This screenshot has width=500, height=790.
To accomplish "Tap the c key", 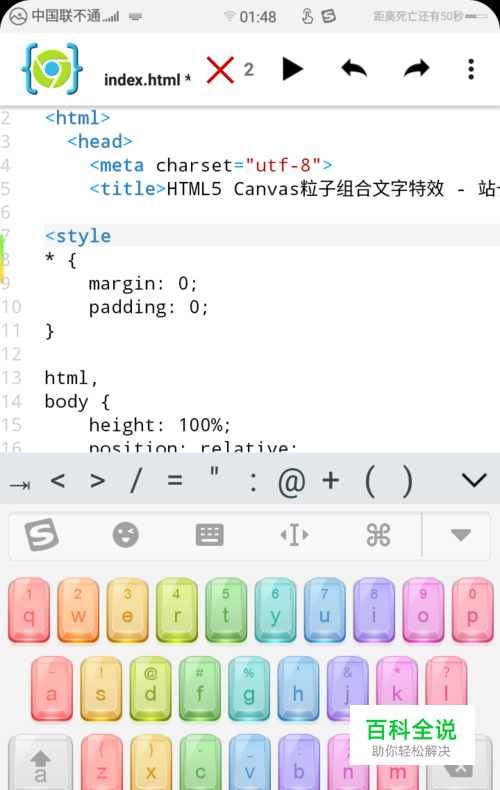I will [x=200, y=762].
